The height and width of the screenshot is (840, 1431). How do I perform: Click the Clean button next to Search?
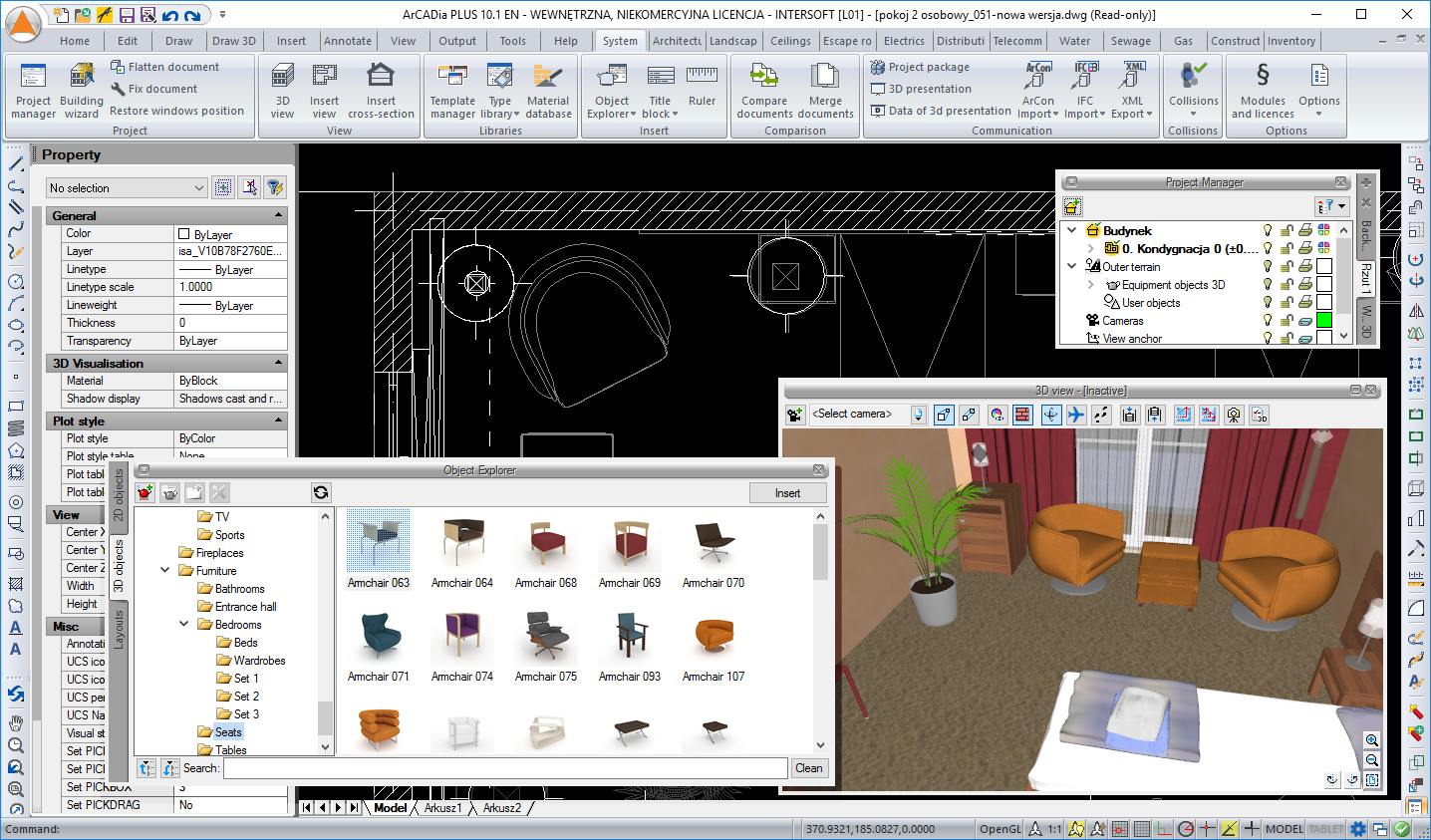click(x=808, y=768)
